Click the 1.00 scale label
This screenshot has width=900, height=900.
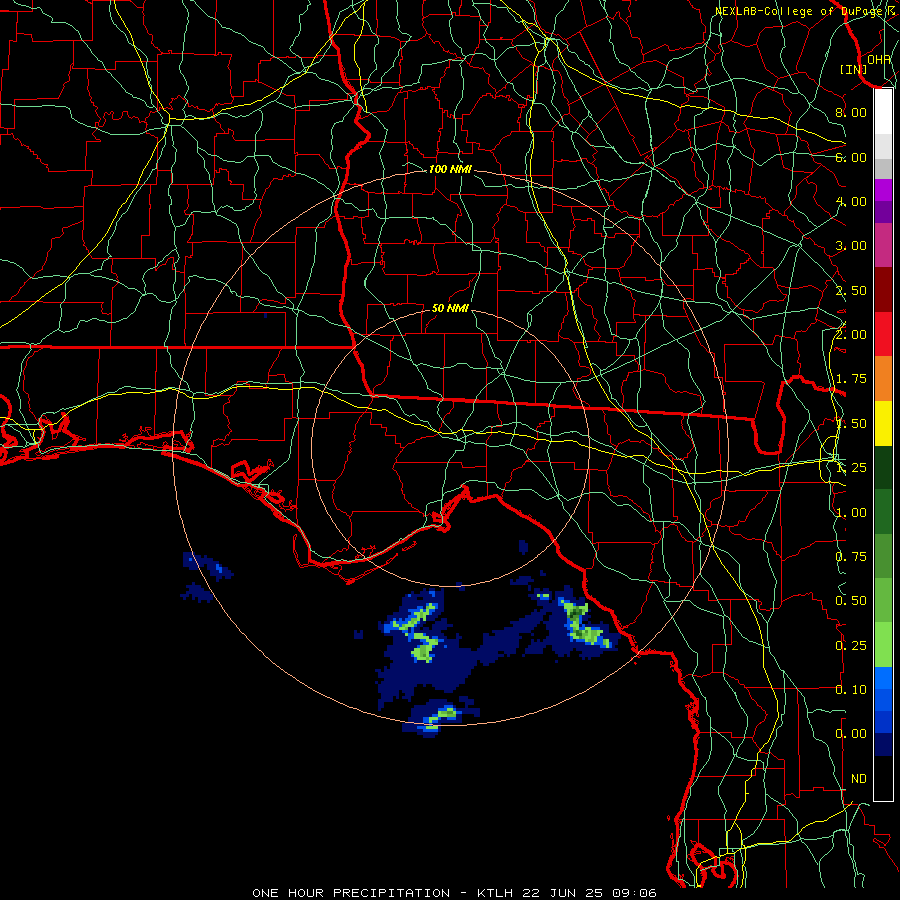coord(851,513)
